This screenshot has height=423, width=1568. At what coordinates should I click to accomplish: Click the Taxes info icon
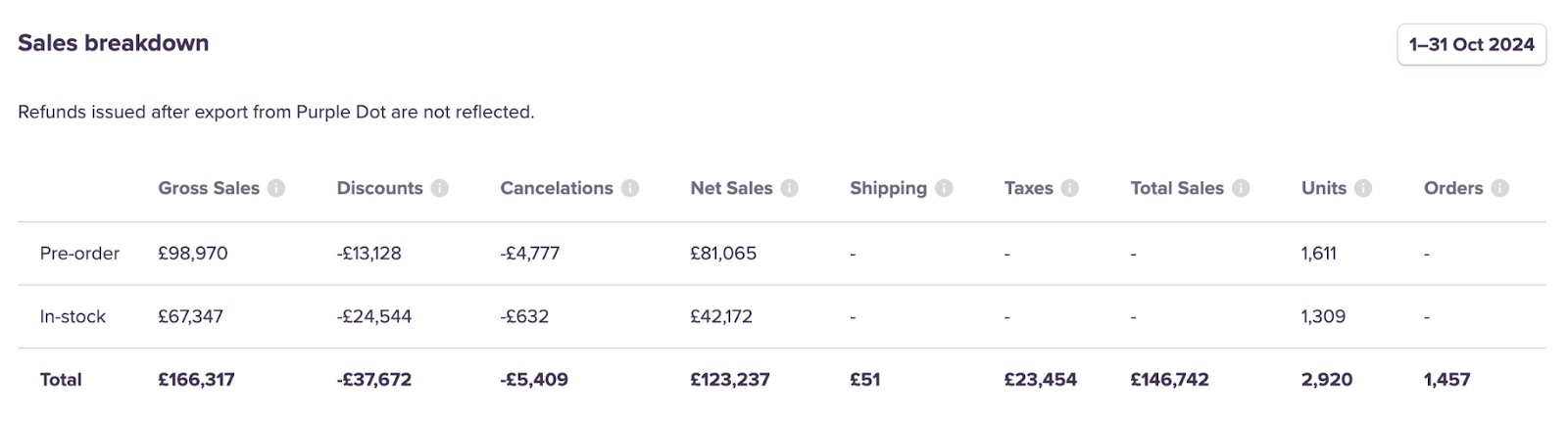tap(1070, 188)
